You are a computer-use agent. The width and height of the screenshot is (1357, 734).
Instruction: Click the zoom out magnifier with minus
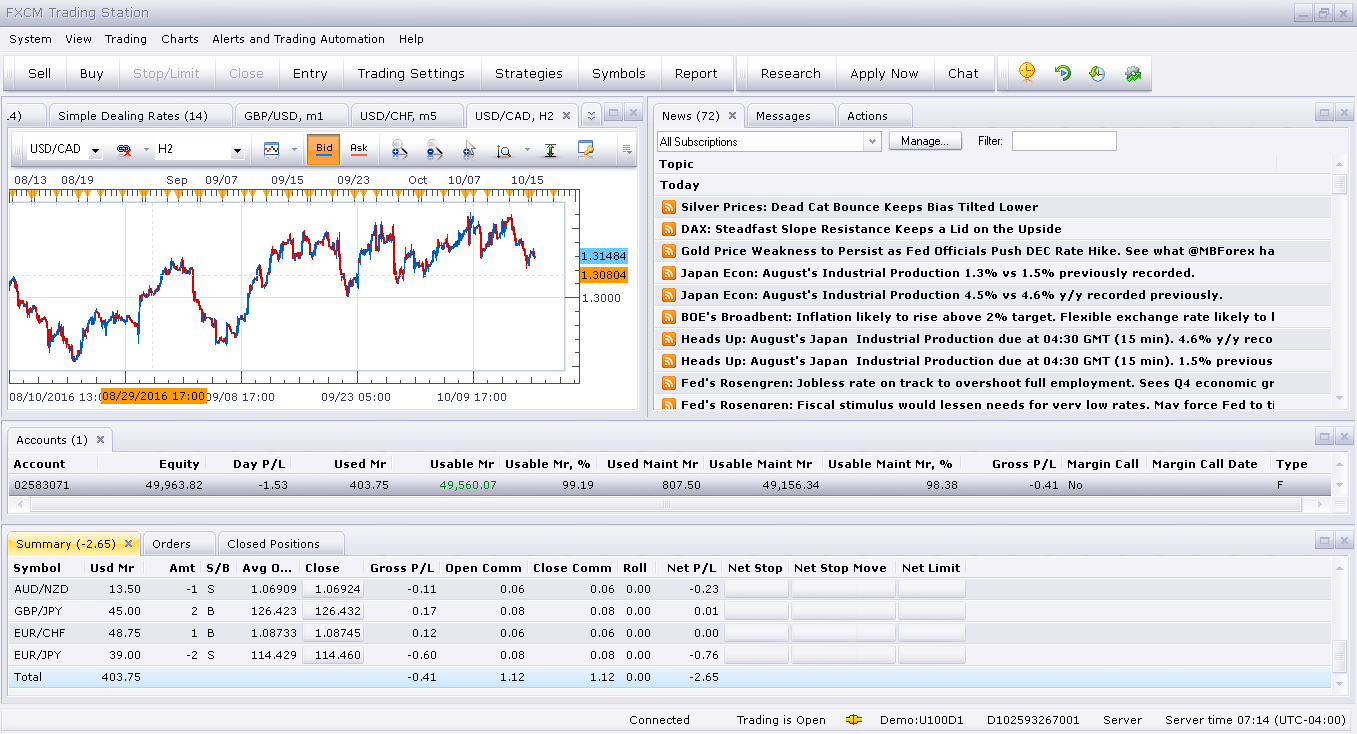point(434,150)
